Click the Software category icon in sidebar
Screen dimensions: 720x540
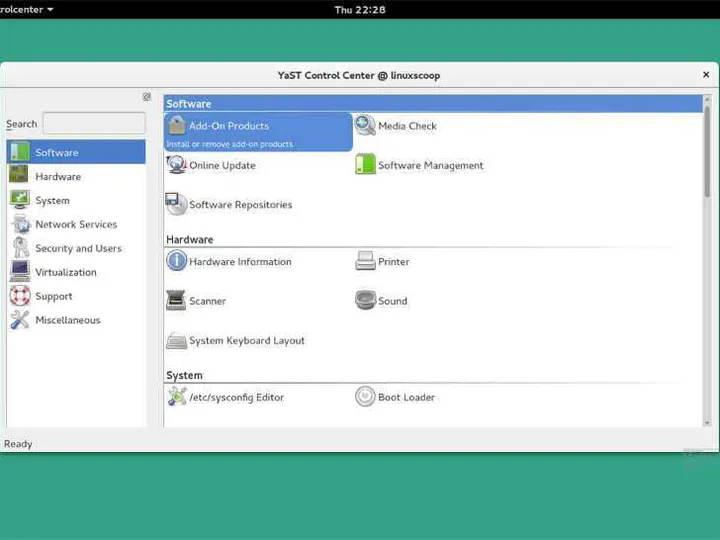tap(20, 152)
